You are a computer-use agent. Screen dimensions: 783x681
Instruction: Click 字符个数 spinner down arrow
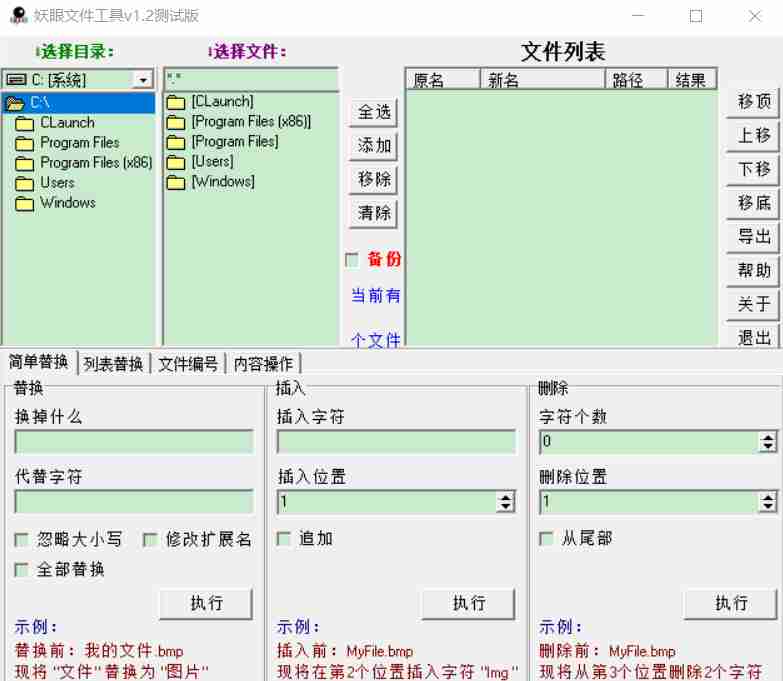[768, 447]
